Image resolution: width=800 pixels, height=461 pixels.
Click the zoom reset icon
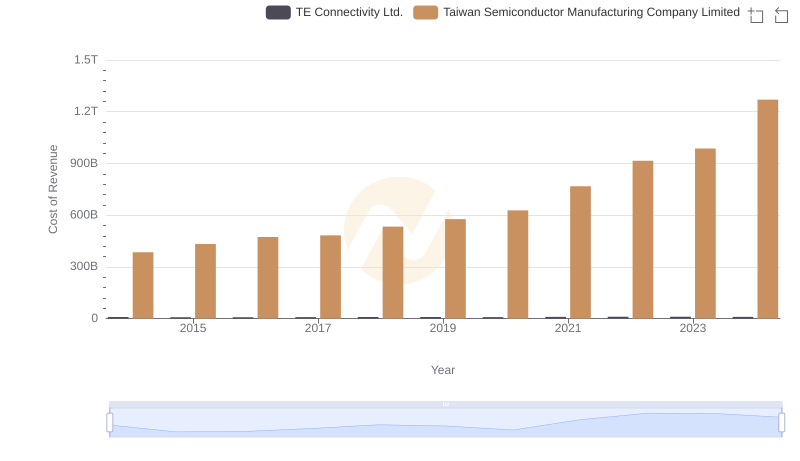[x=781, y=15]
